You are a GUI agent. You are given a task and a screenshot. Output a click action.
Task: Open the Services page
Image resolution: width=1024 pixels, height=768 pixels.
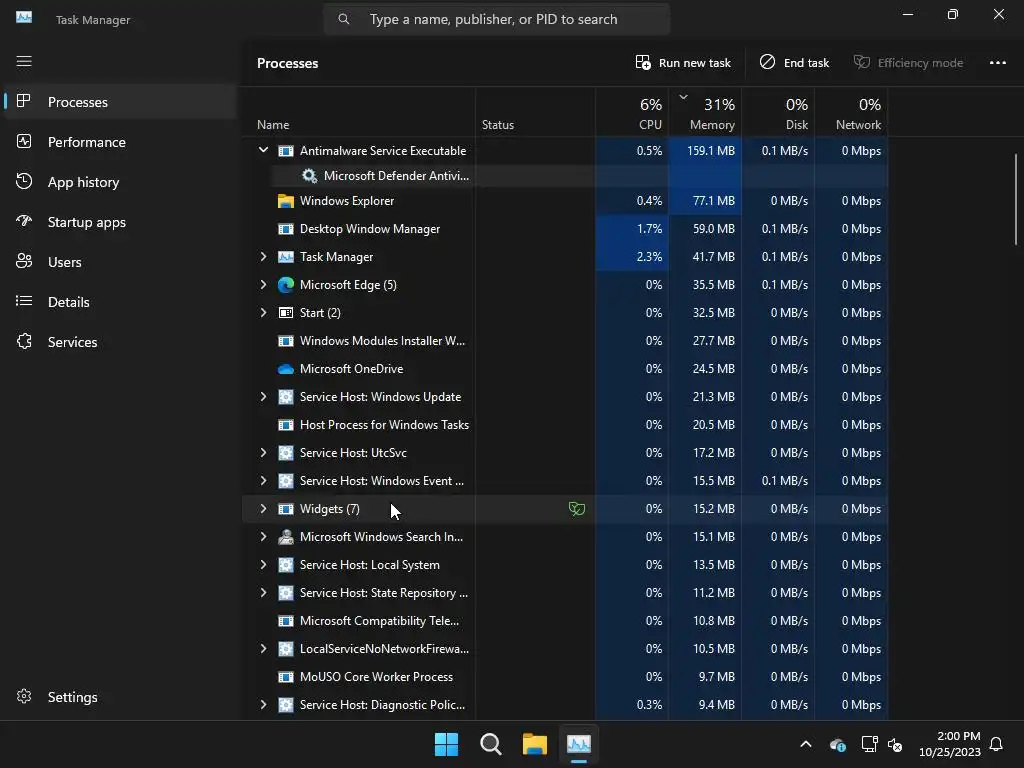point(120,342)
